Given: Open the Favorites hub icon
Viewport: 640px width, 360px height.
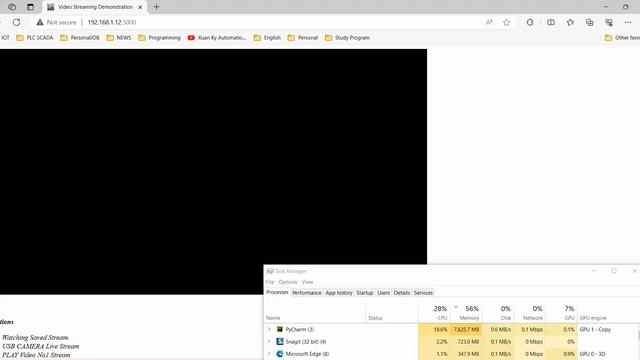Looking at the screenshot, I should tap(570, 22).
